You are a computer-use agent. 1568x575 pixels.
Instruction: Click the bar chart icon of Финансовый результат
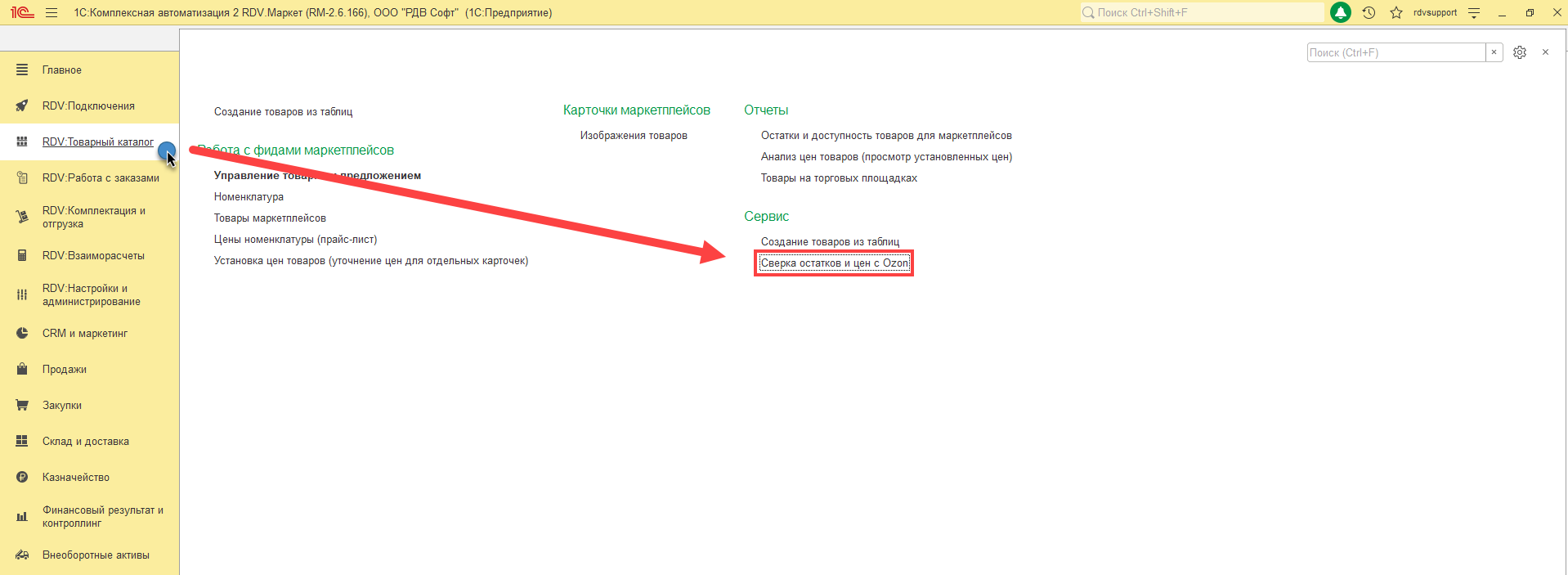coord(22,516)
